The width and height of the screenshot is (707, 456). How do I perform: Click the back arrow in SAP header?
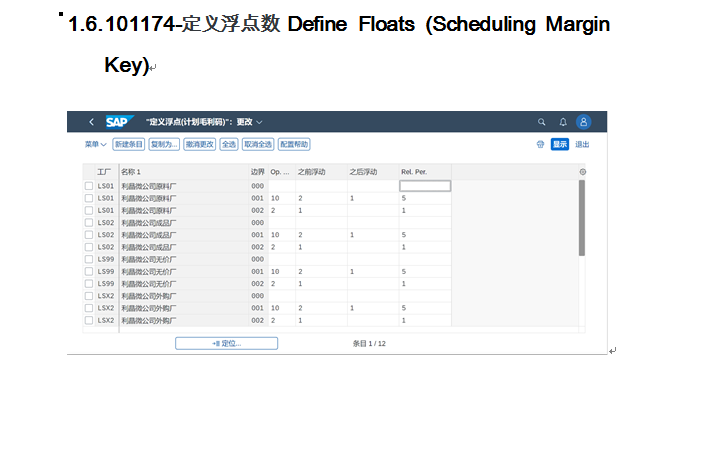pyautogui.click(x=92, y=122)
